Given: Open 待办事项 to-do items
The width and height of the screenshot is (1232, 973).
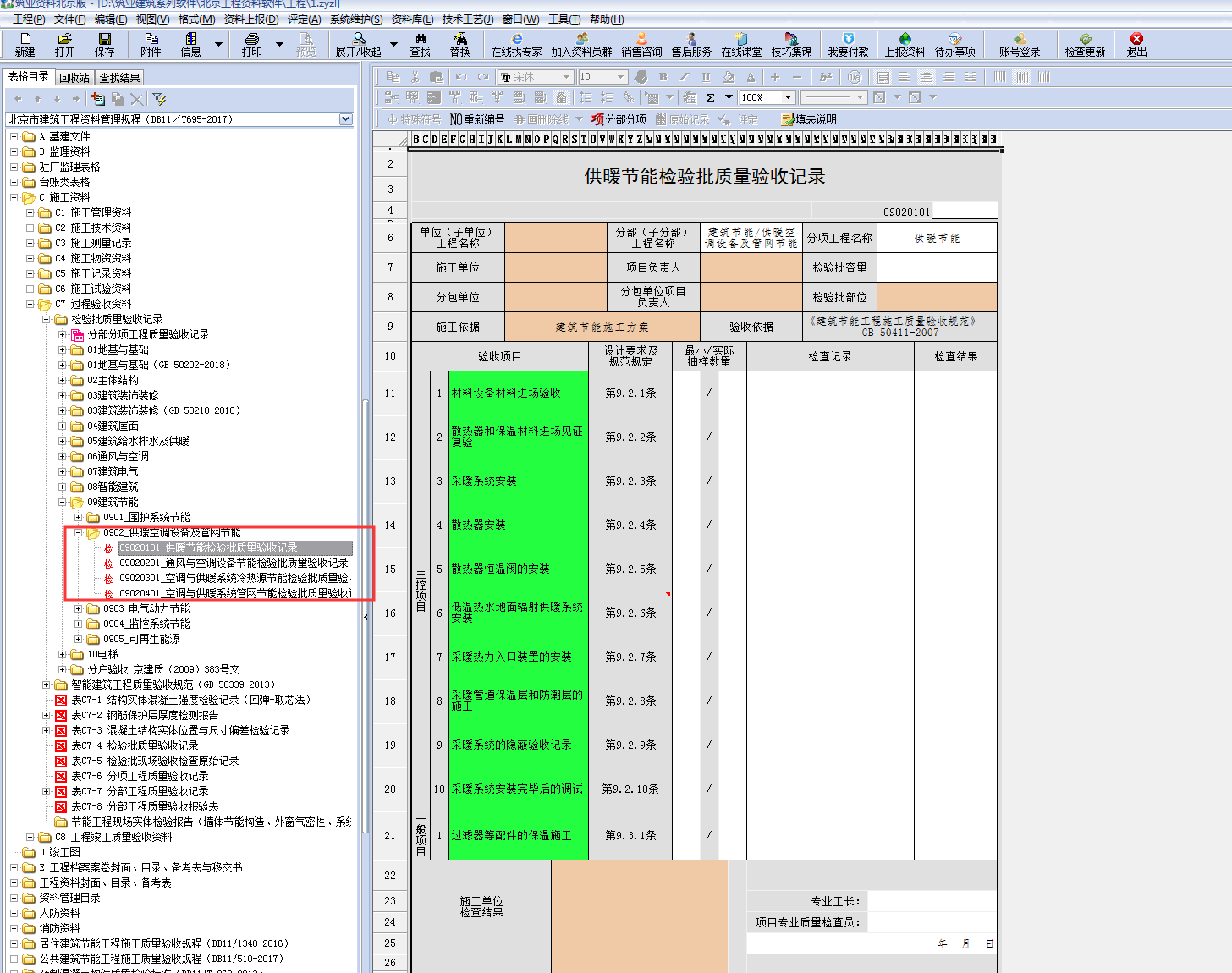Looking at the screenshot, I should pyautogui.click(x=954, y=45).
